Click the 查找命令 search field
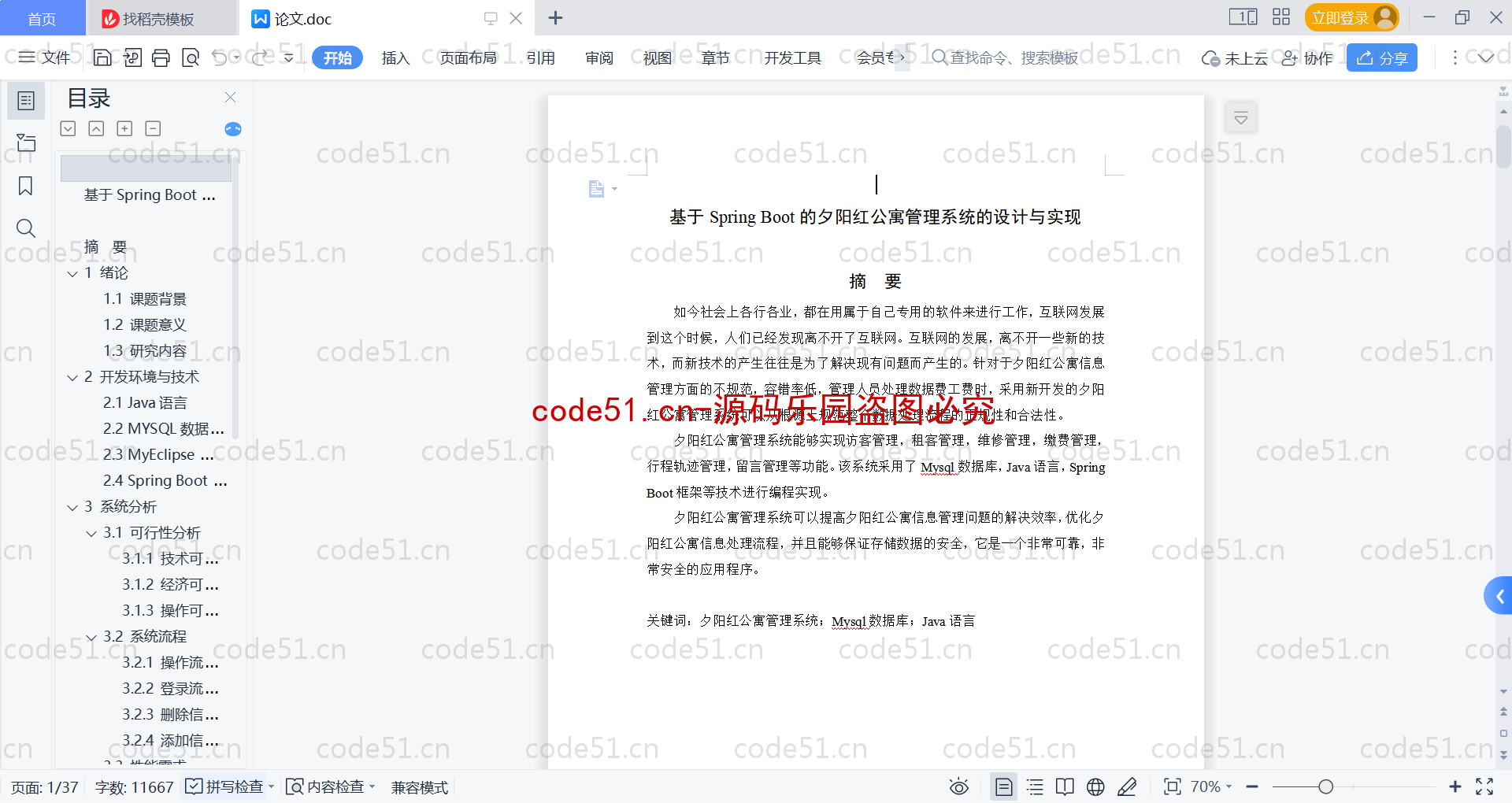 pos(1005,57)
